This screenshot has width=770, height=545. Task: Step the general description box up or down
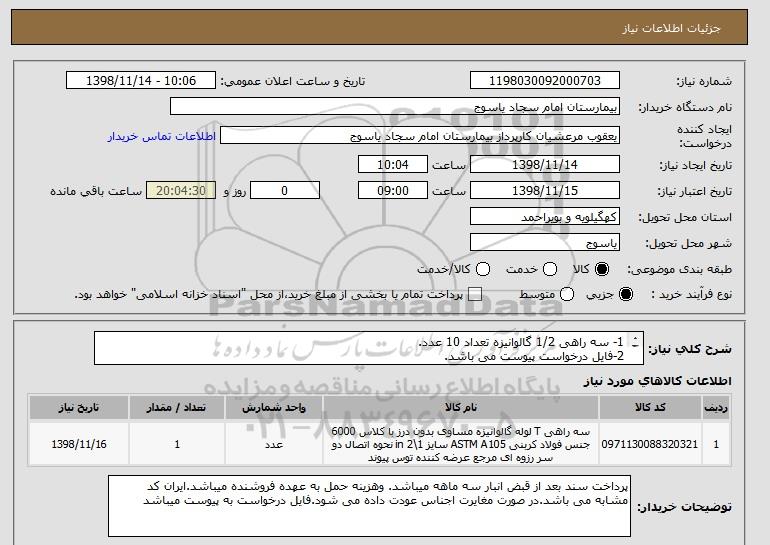pos(636,342)
